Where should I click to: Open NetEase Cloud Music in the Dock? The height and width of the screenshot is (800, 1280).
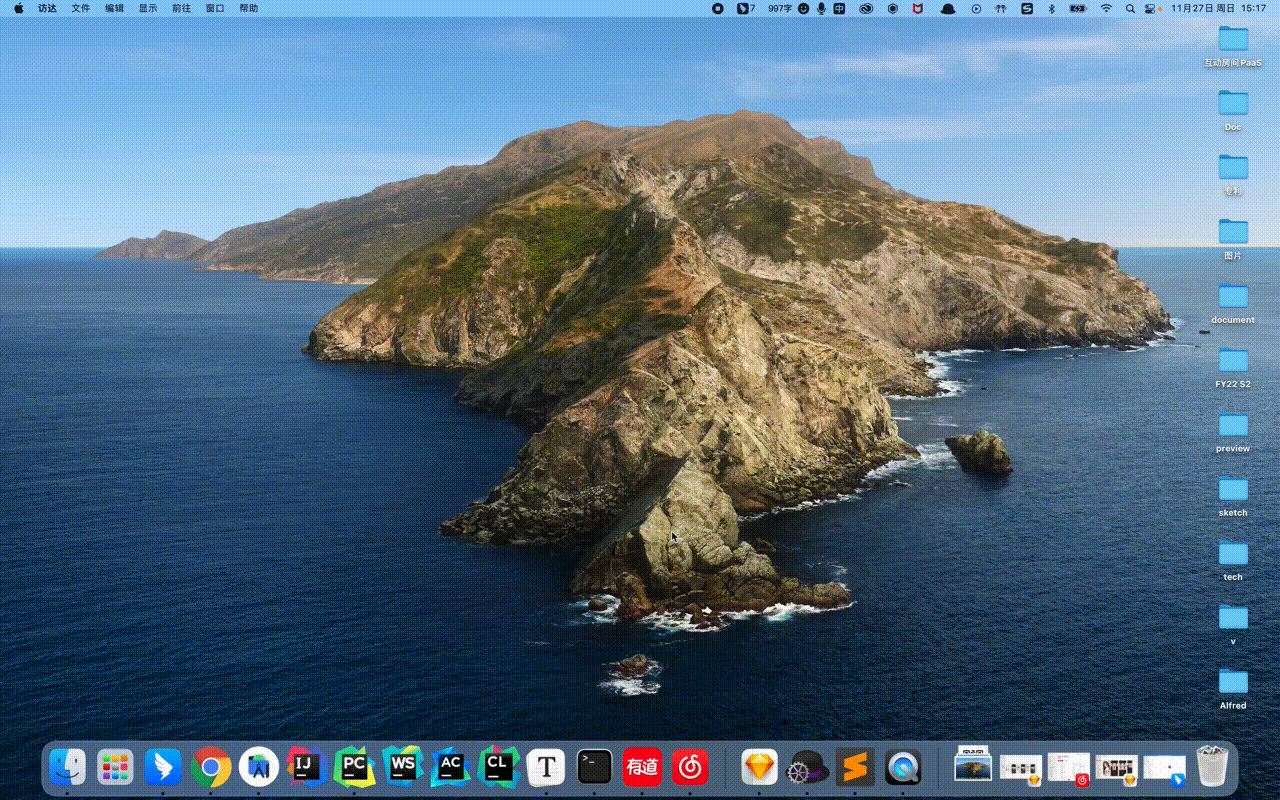(690, 767)
